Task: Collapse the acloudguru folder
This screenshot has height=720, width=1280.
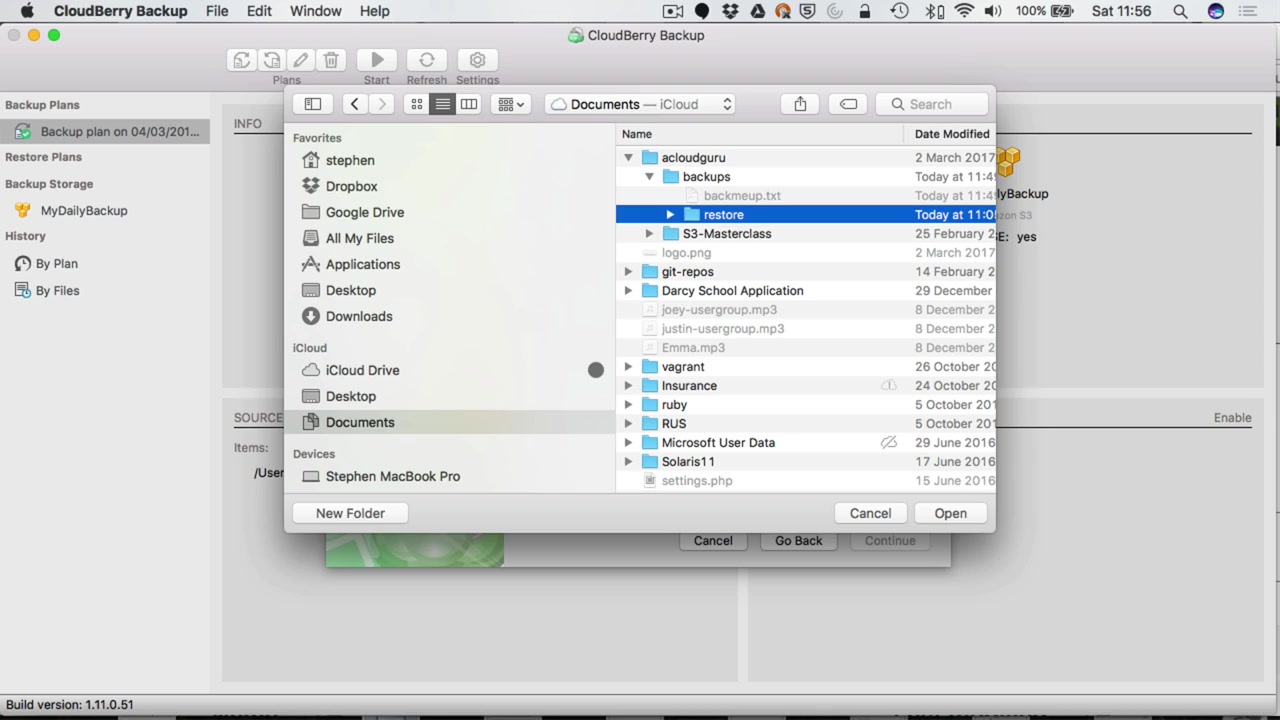Action: [x=628, y=158]
